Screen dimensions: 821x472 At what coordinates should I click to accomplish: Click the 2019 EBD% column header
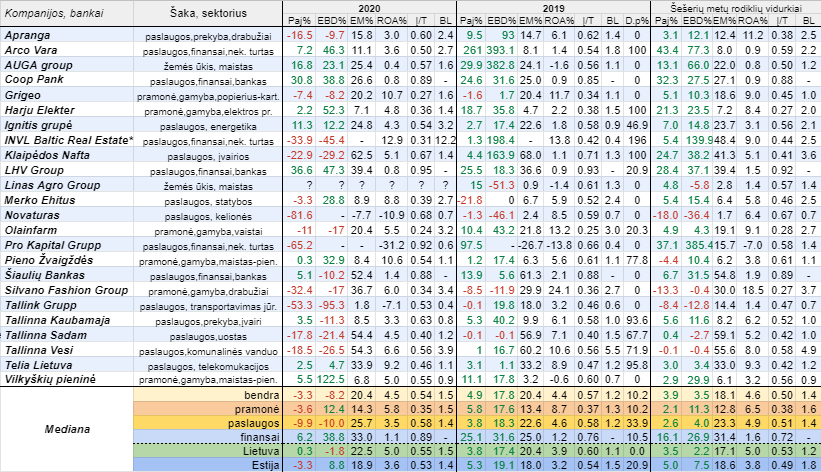[x=502, y=21]
